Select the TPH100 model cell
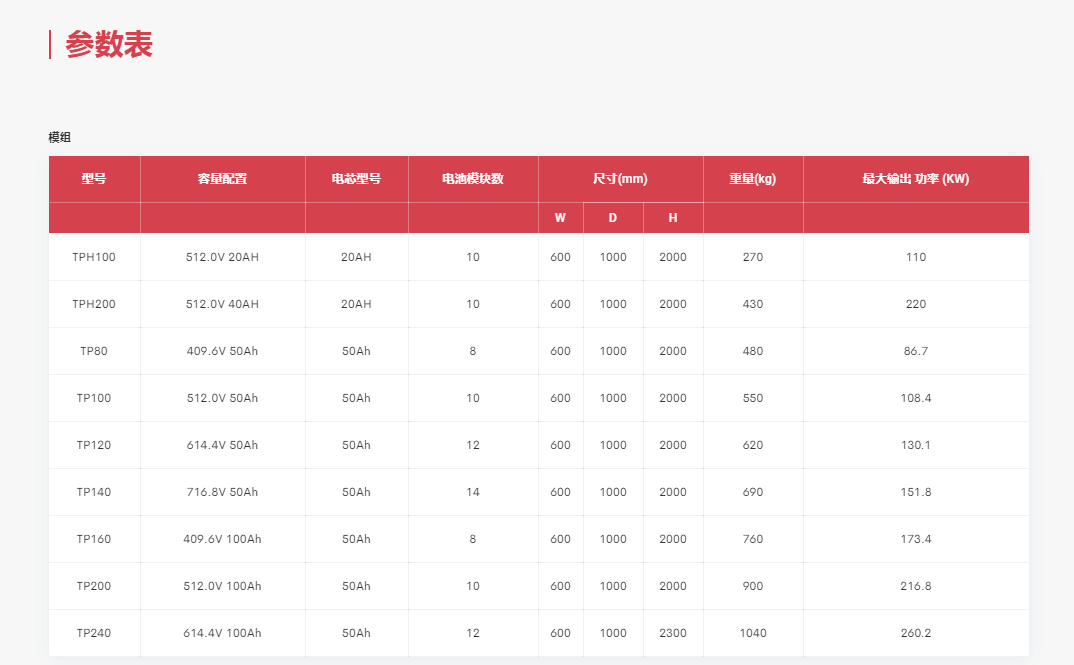Screen dimensions: 1074x665 pos(94,257)
